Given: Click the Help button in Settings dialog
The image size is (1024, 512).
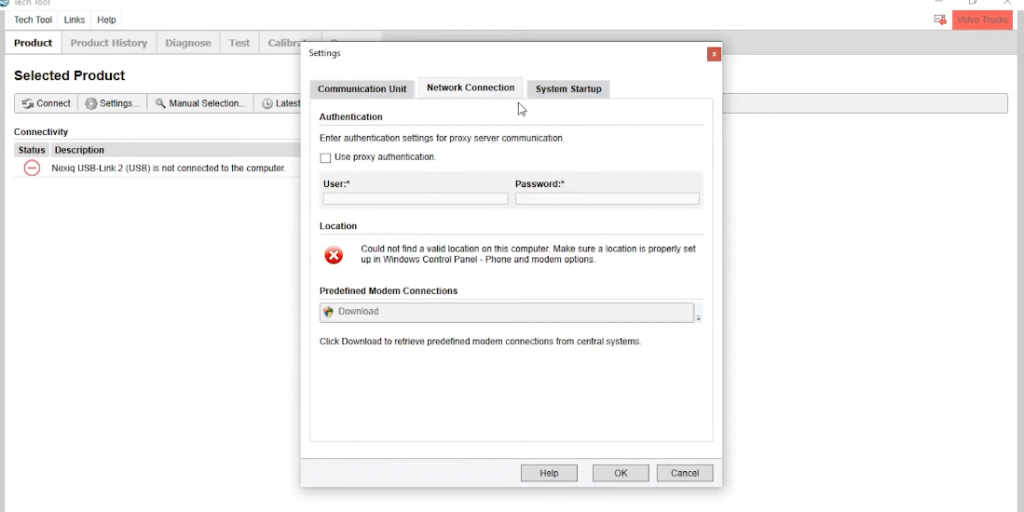Looking at the screenshot, I should [549, 473].
